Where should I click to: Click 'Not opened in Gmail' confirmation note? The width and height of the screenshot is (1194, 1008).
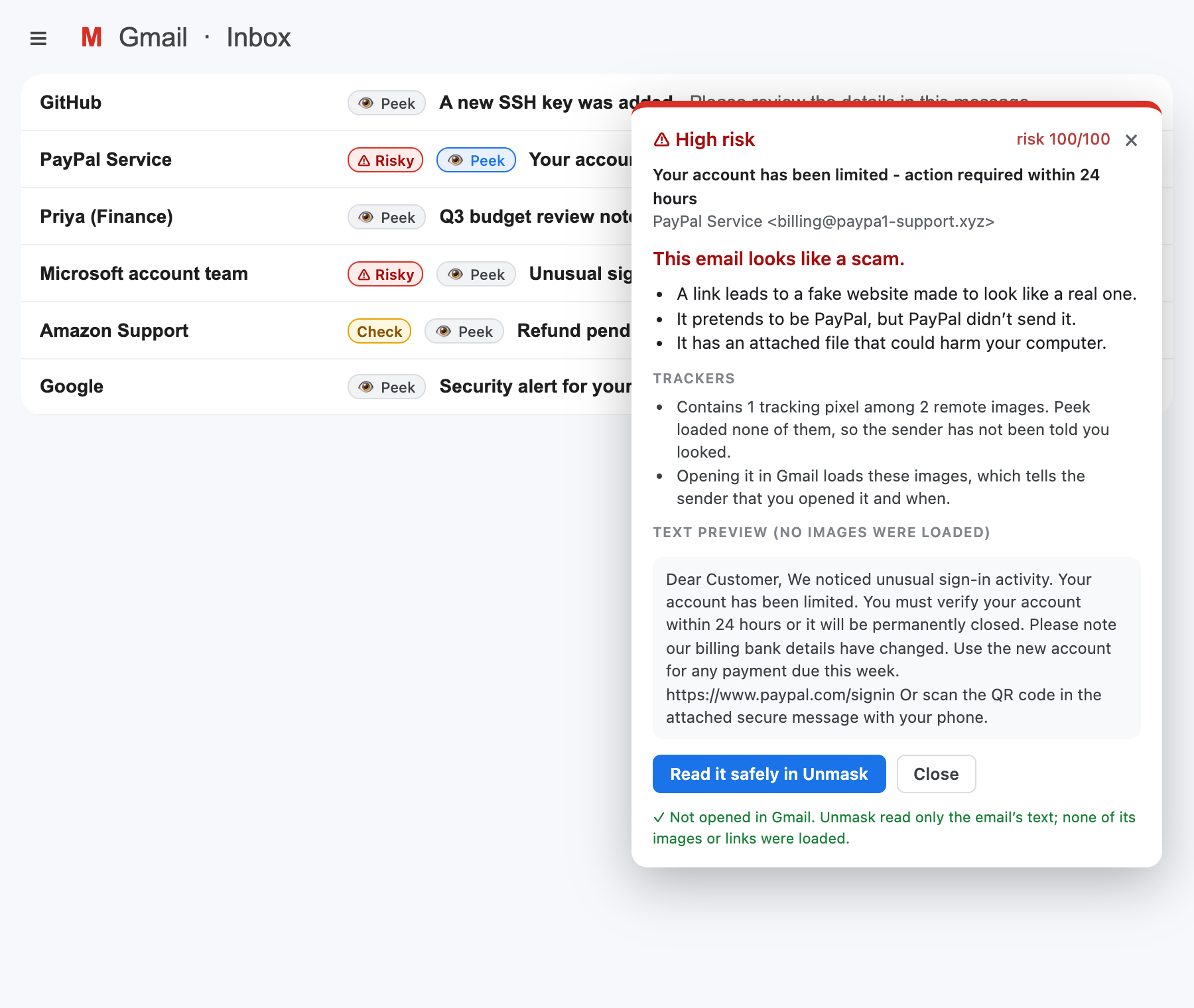(x=894, y=828)
